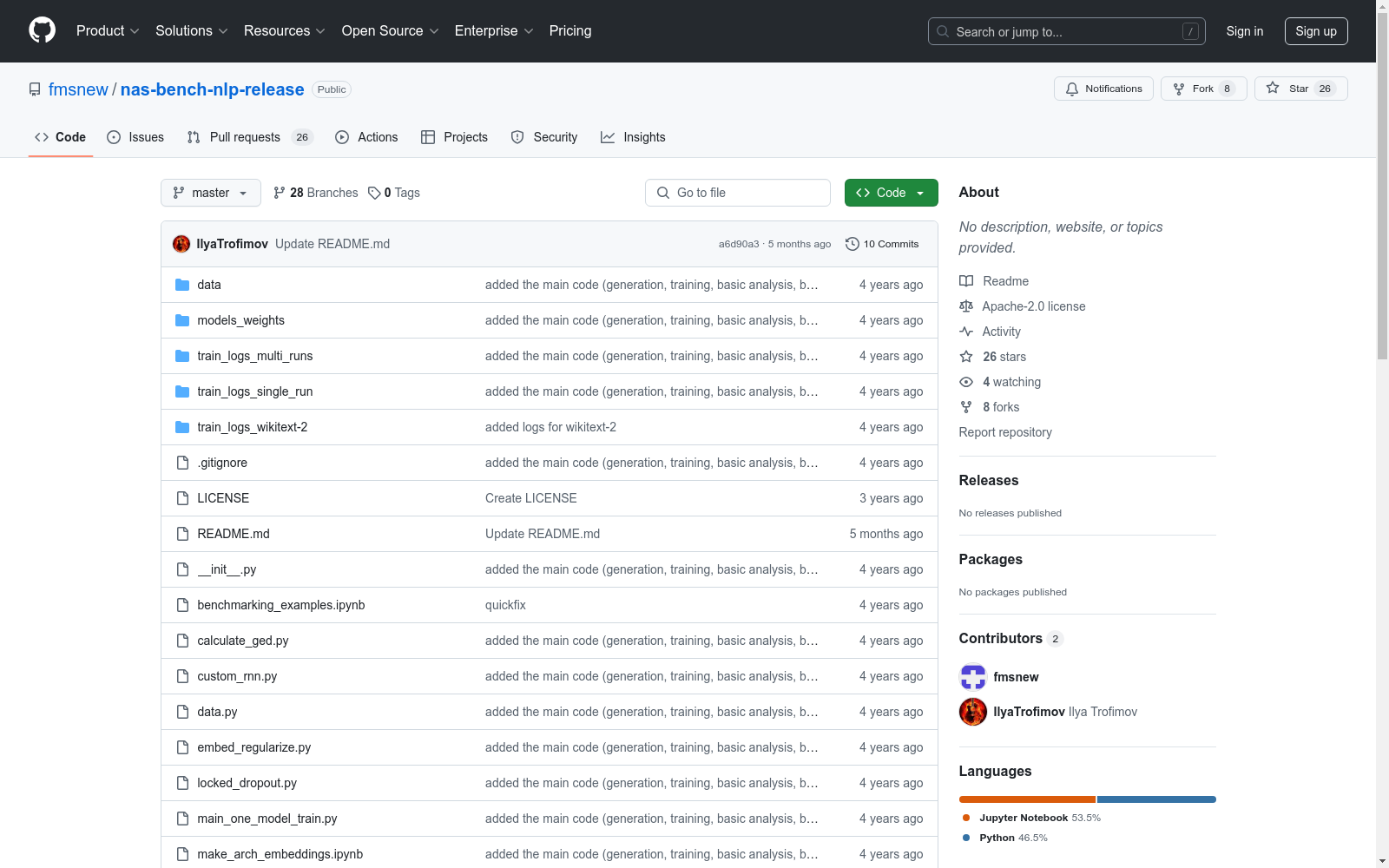Viewport: 1389px width, 868px height.
Task: Open locked_dropout.py file
Action: (247, 783)
